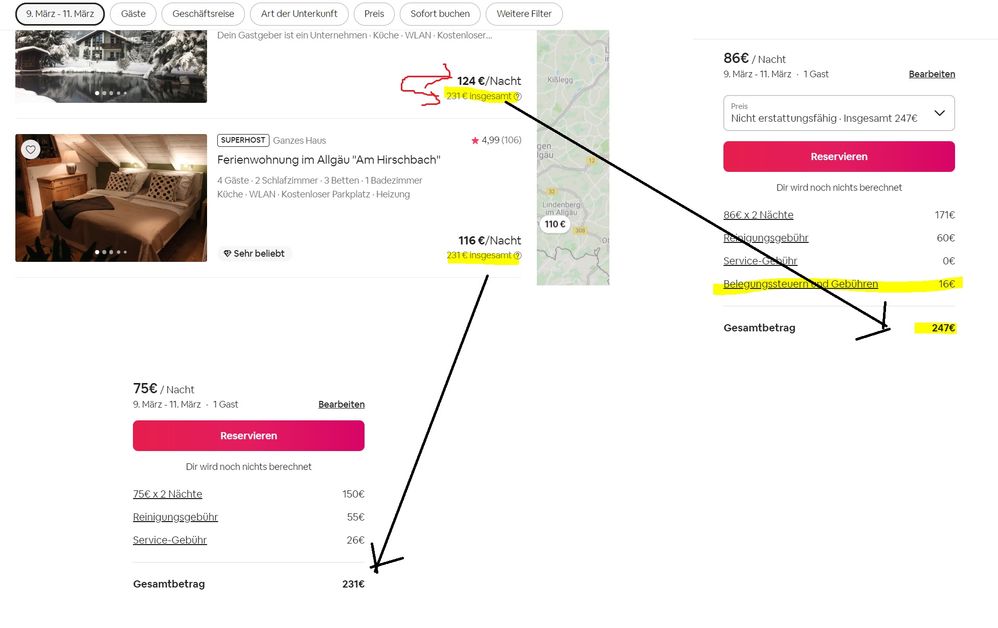Click the 110 € map price marker

click(555, 224)
